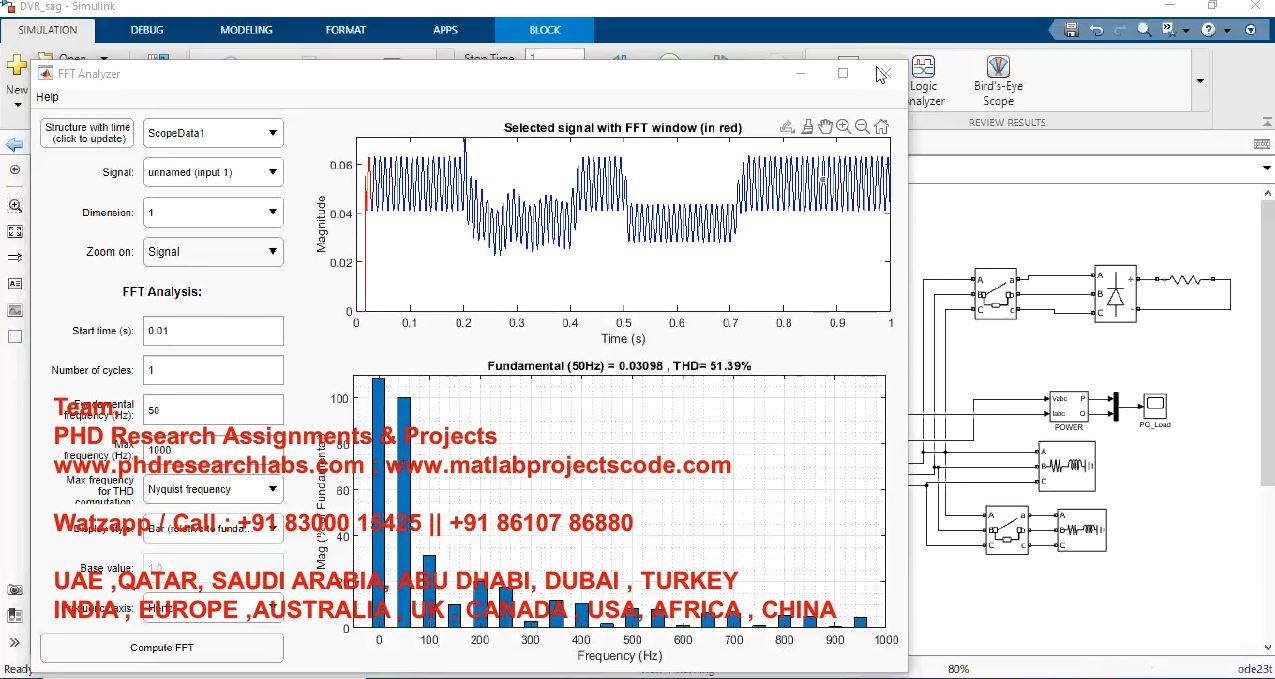The width and height of the screenshot is (1275, 679).
Task: Switch to the SIMULATION tab
Action: tap(47, 30)
